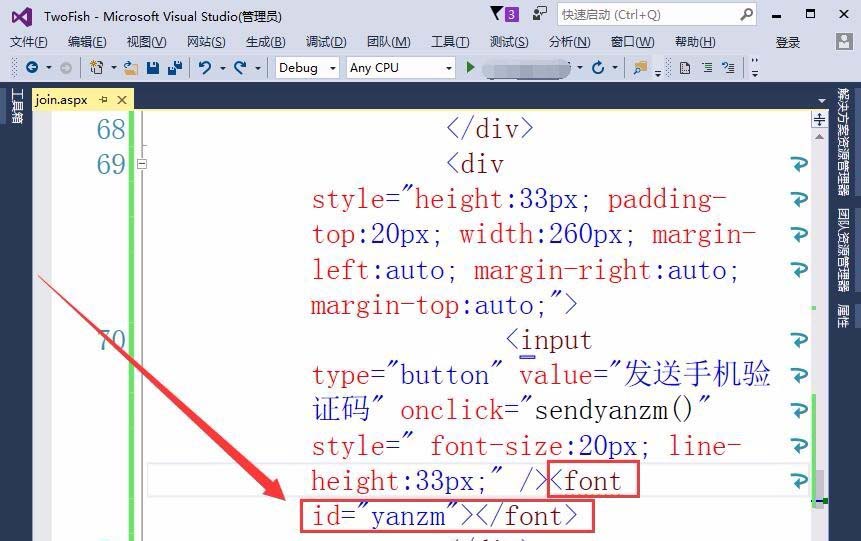Click the Comment Selection lines icon
This screenshot has width=861, height=541.
[x=707, y=68]
